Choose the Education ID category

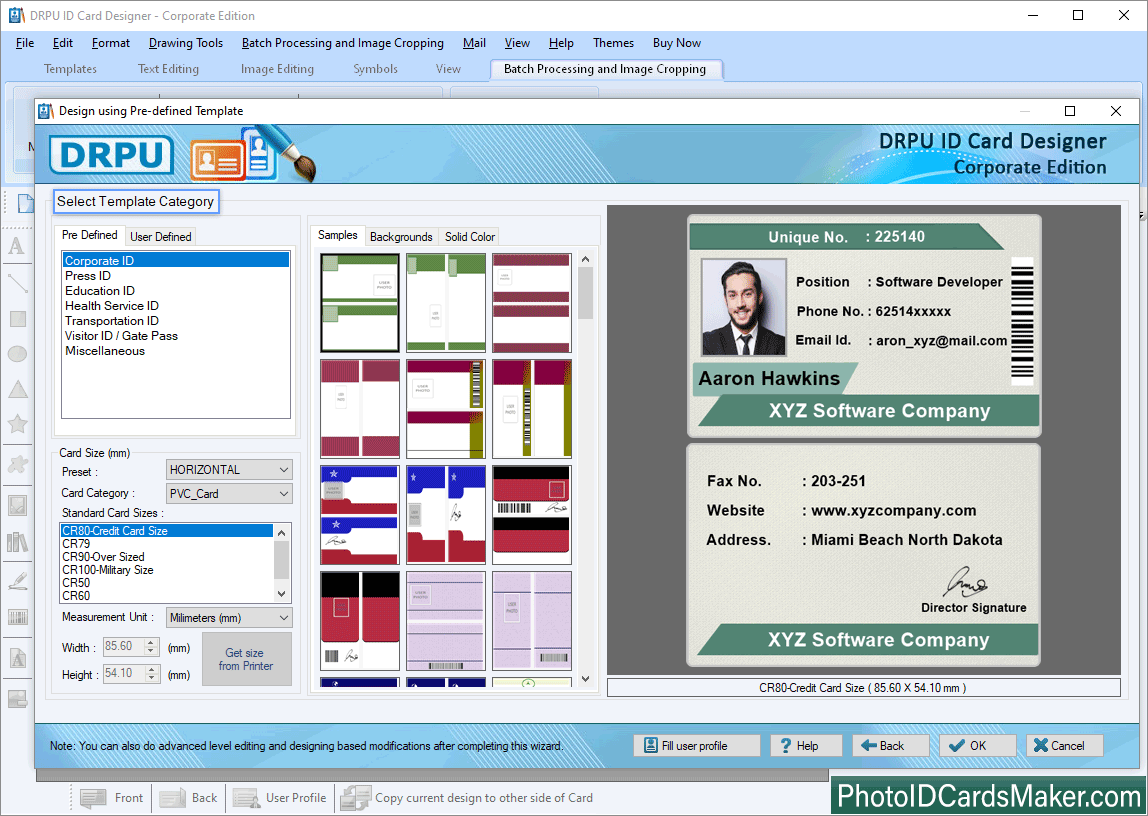click(x=100, y=290)
